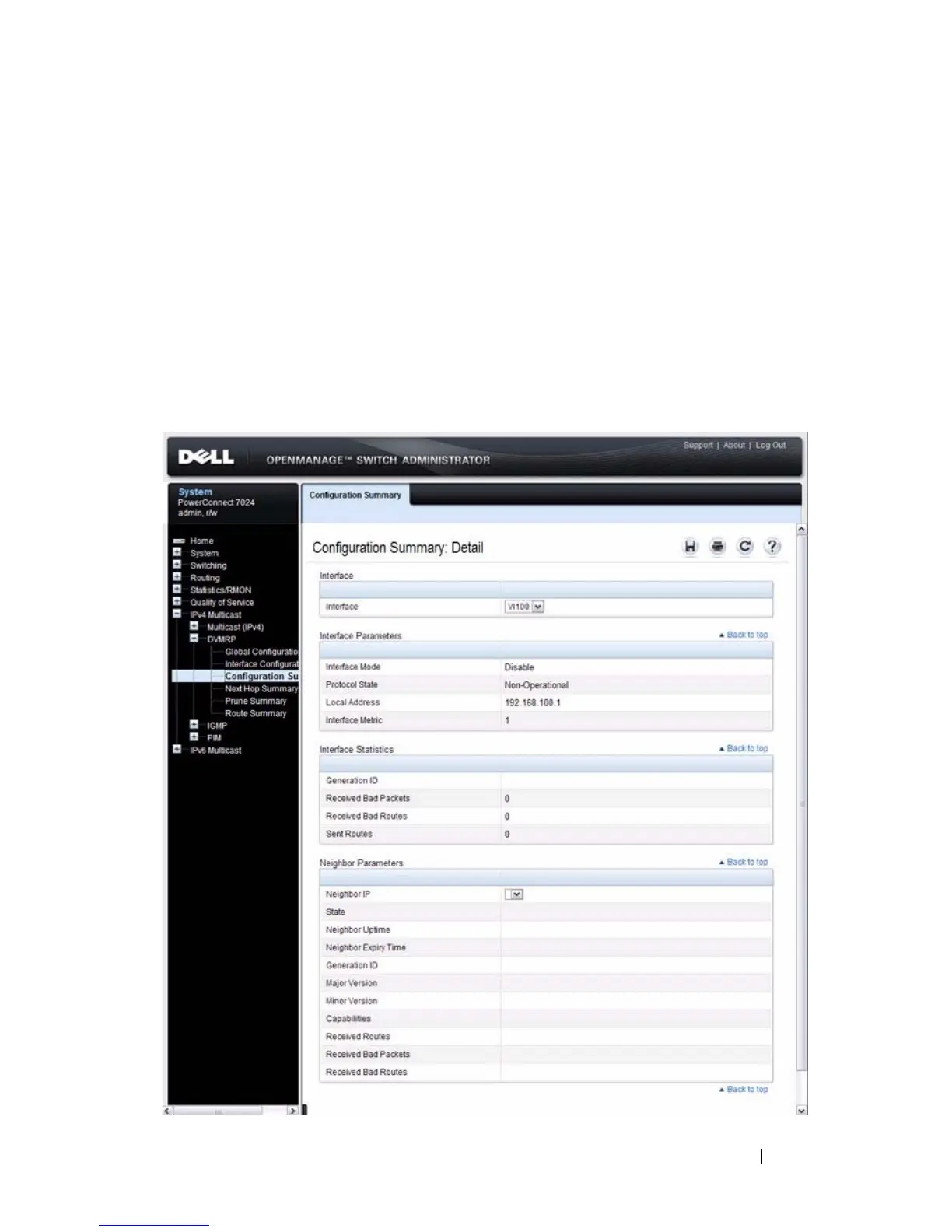Click the Save icon in the page toolbar
952x1232 pixels.
click(690, 547)
